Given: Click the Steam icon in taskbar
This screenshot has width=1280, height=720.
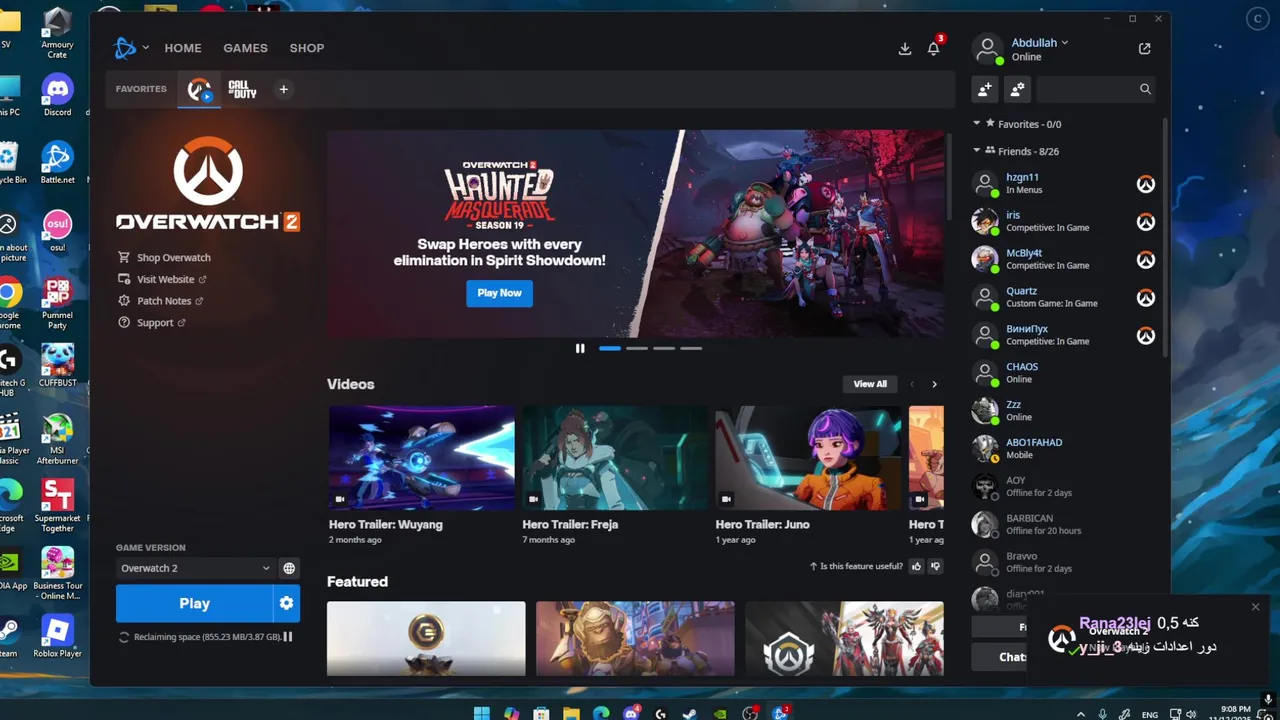Looking at the screenshot, I should click(690, 713).
